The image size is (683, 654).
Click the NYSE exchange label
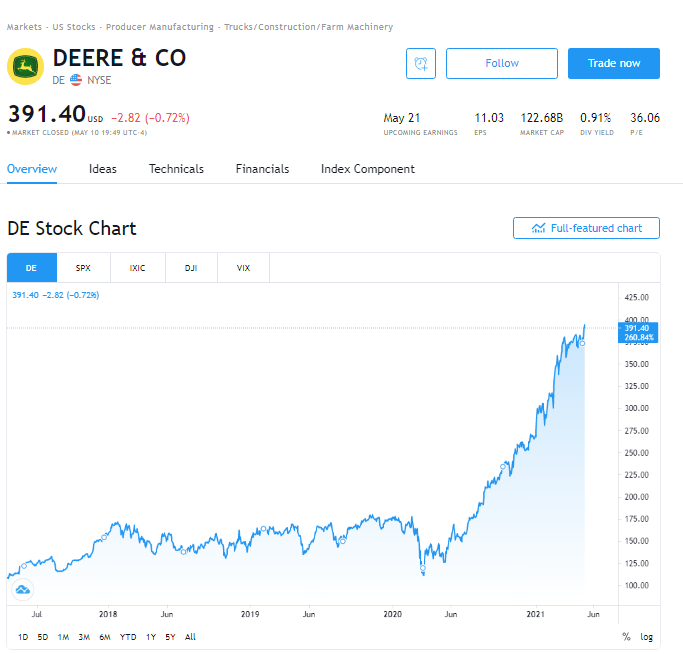pyautogui.click(x=99, y=80)
